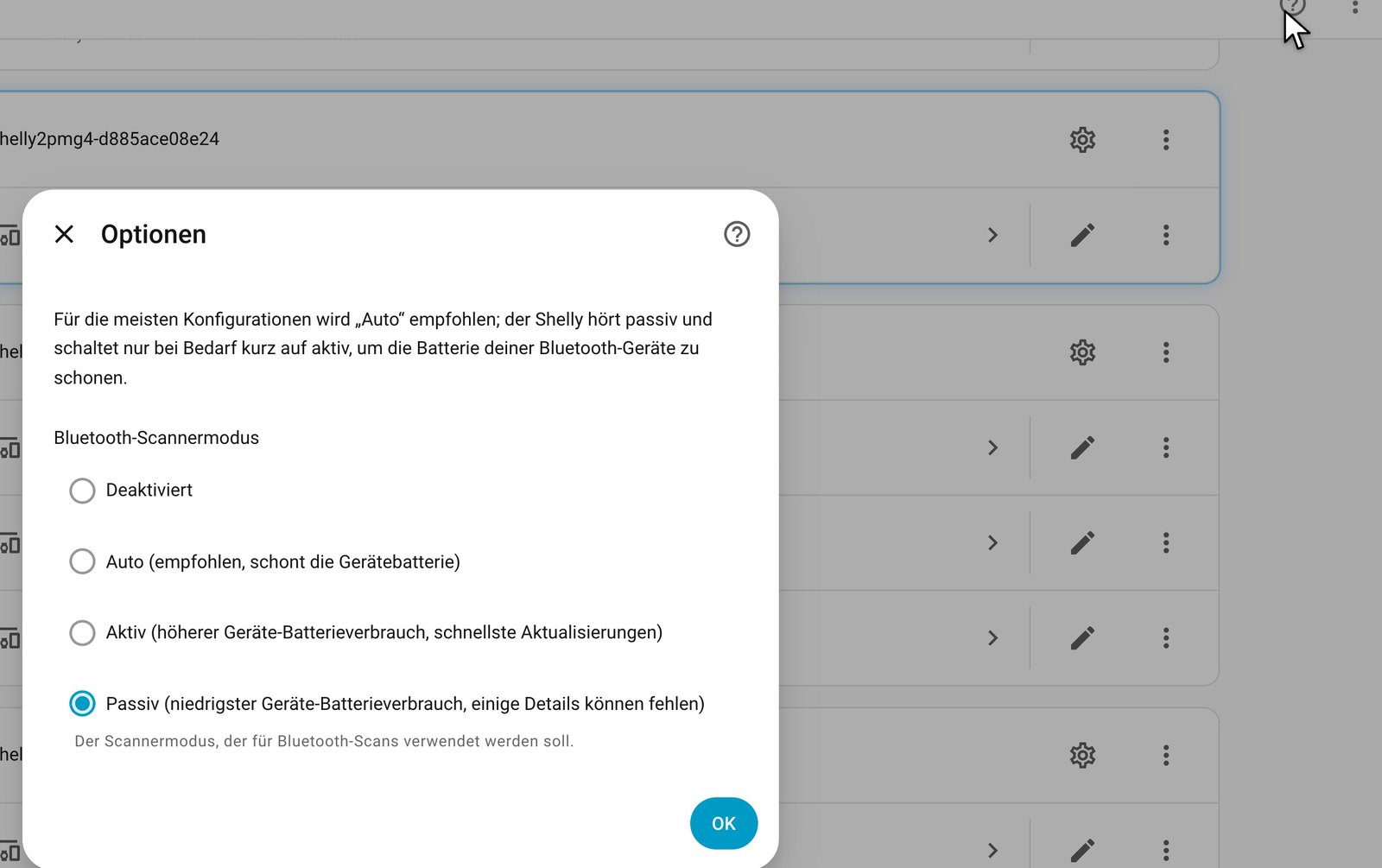Viewport: 1382px width, 868px height.
Task: Select the Deaktiviert scanner mode
Action: 82,491
